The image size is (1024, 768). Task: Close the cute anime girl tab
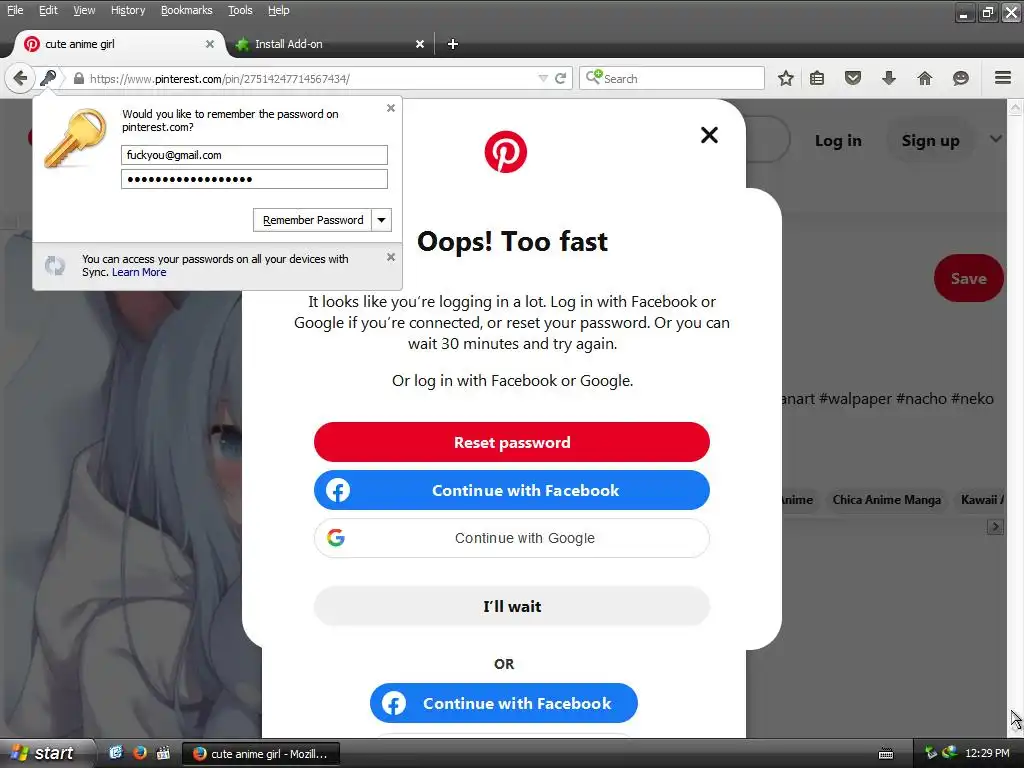(210, 44)
